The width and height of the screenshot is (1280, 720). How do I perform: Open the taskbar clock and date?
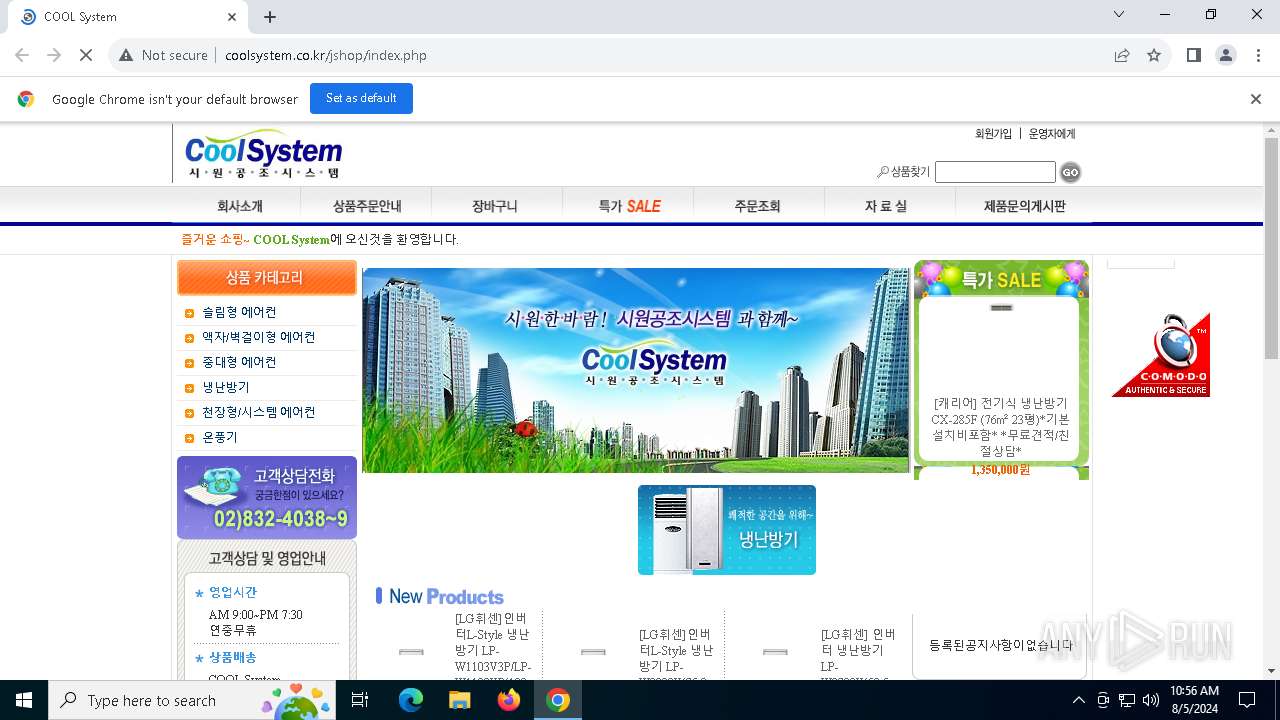tap(1194, 700)
